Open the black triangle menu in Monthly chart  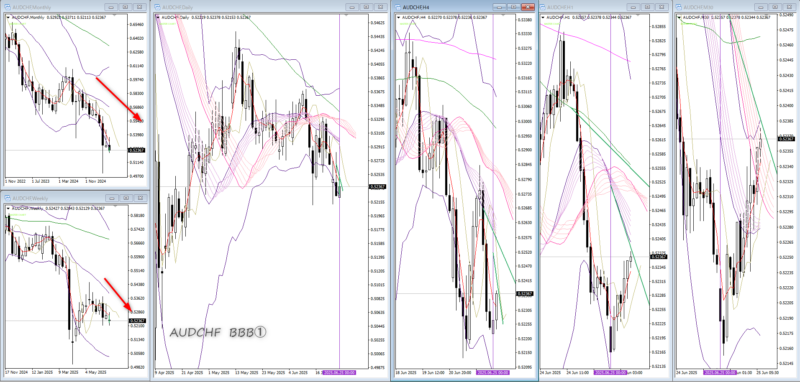(x=8, y=17)
